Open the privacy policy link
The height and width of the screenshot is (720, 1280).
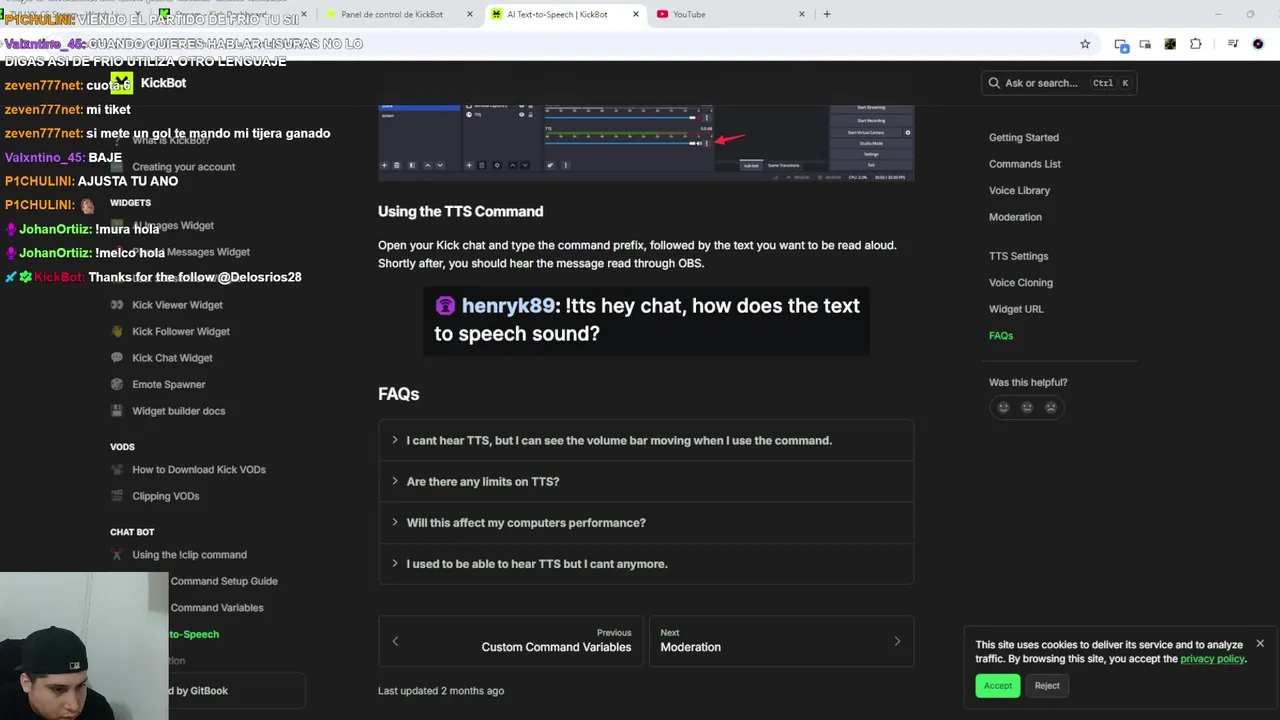point(1212,659)
